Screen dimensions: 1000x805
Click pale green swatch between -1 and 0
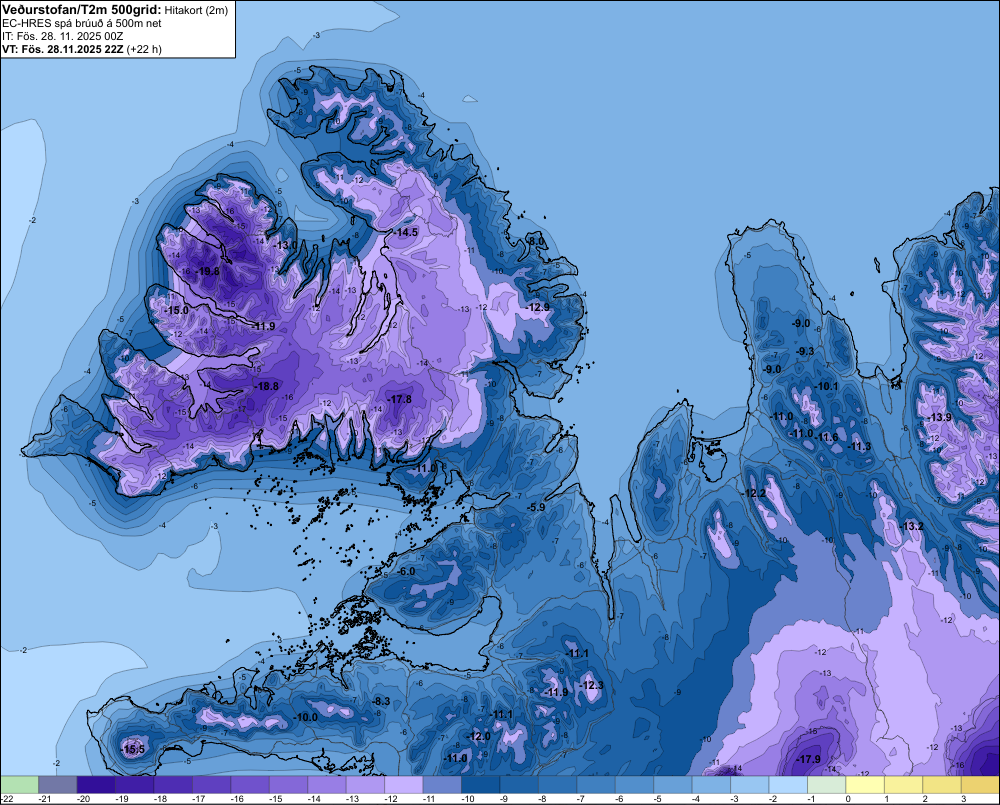pyautogui.click(x=827, y=784)
